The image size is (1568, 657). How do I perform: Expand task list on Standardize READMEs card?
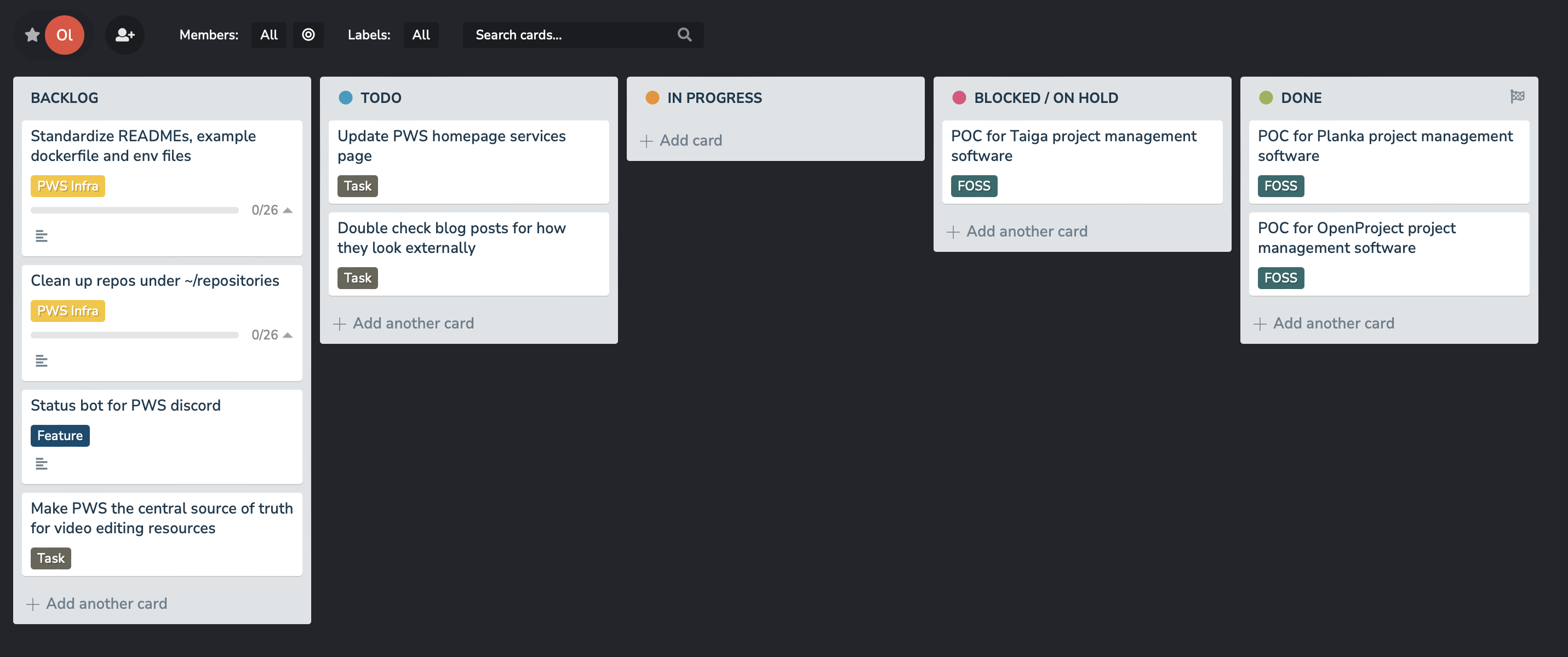pyautogui.click(x=288, y=210)
